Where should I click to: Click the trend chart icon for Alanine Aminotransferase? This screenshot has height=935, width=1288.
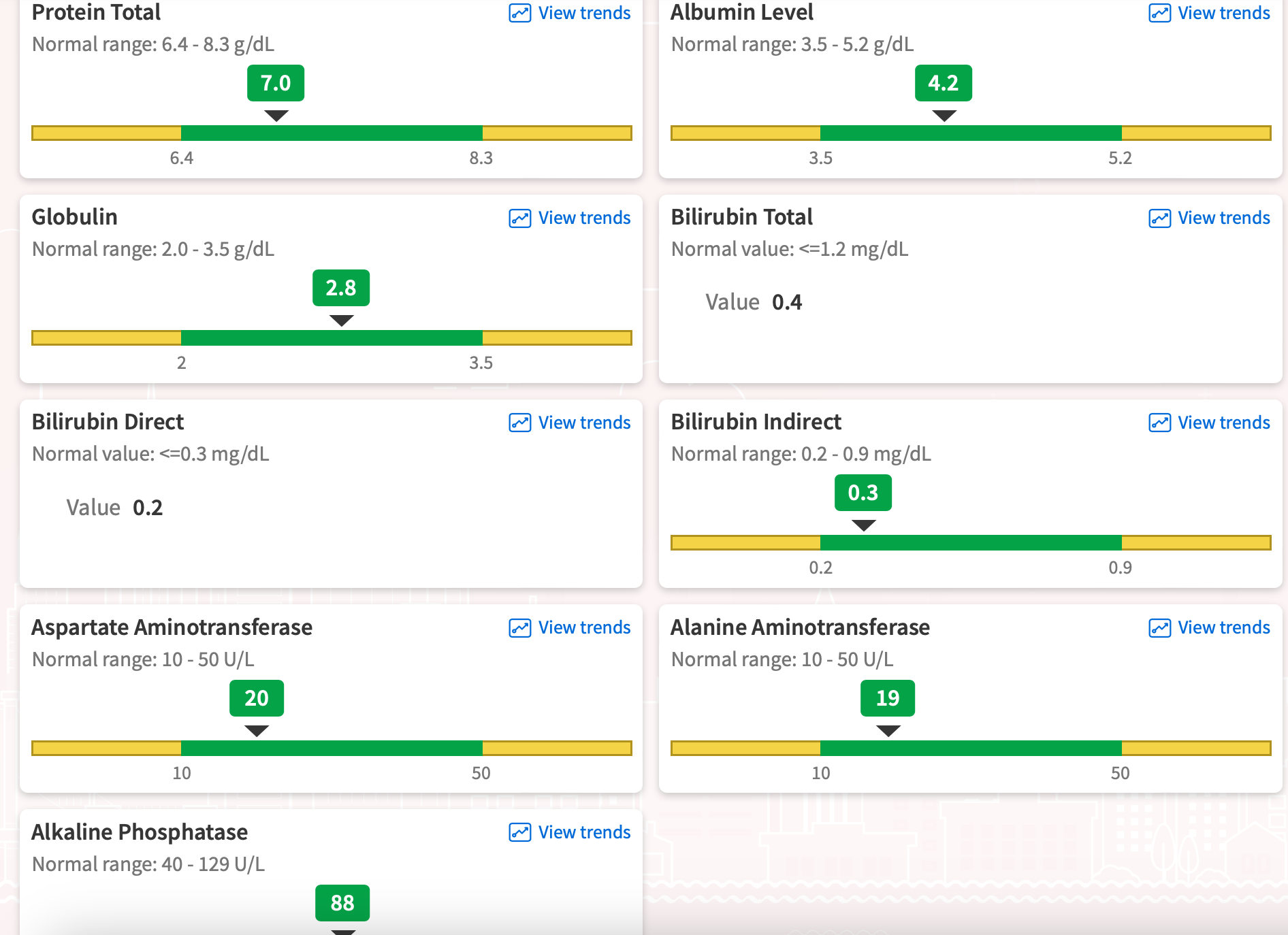[1160, 627]
